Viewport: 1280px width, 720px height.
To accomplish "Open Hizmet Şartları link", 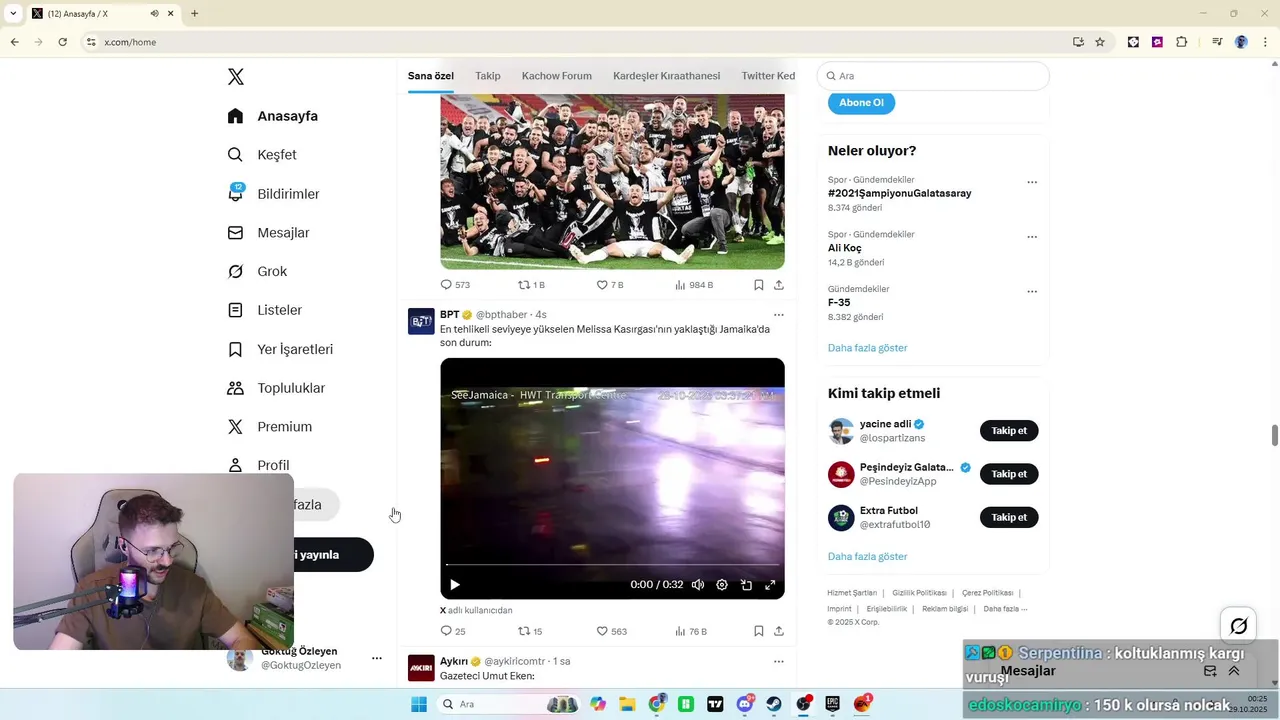I will [x=852, y=593].
